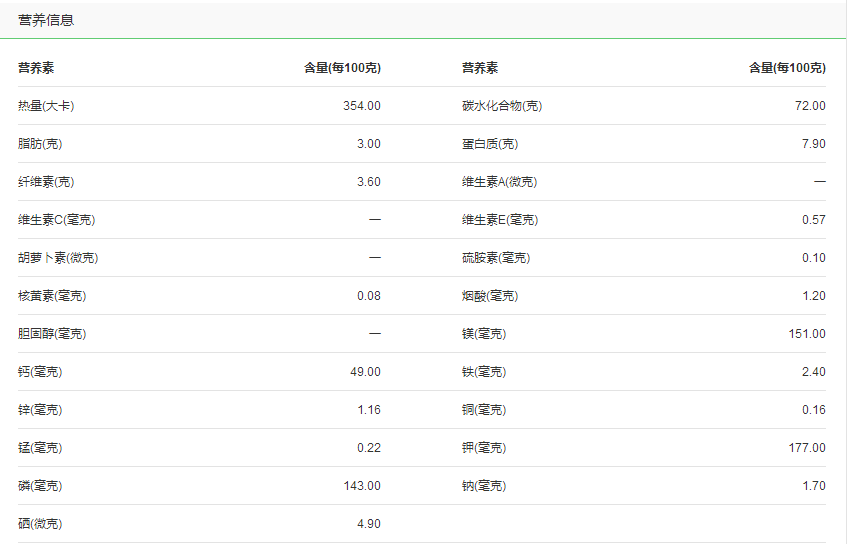Select the 磷(毫克) label
The image size is (848, 544).
pos(40,486)
